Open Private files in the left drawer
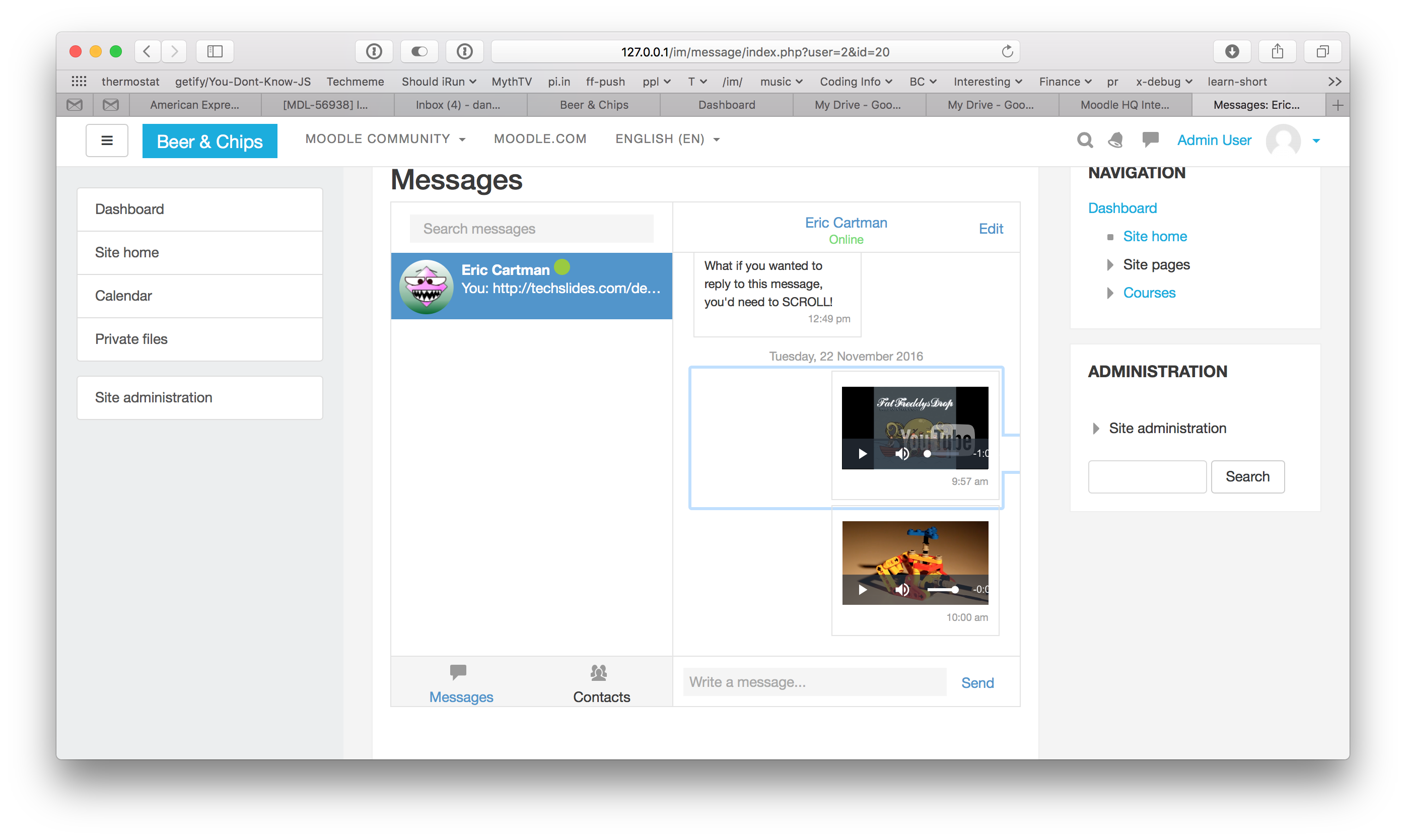Viewport: 1406px width, 840px height. (x=200, y=339)
